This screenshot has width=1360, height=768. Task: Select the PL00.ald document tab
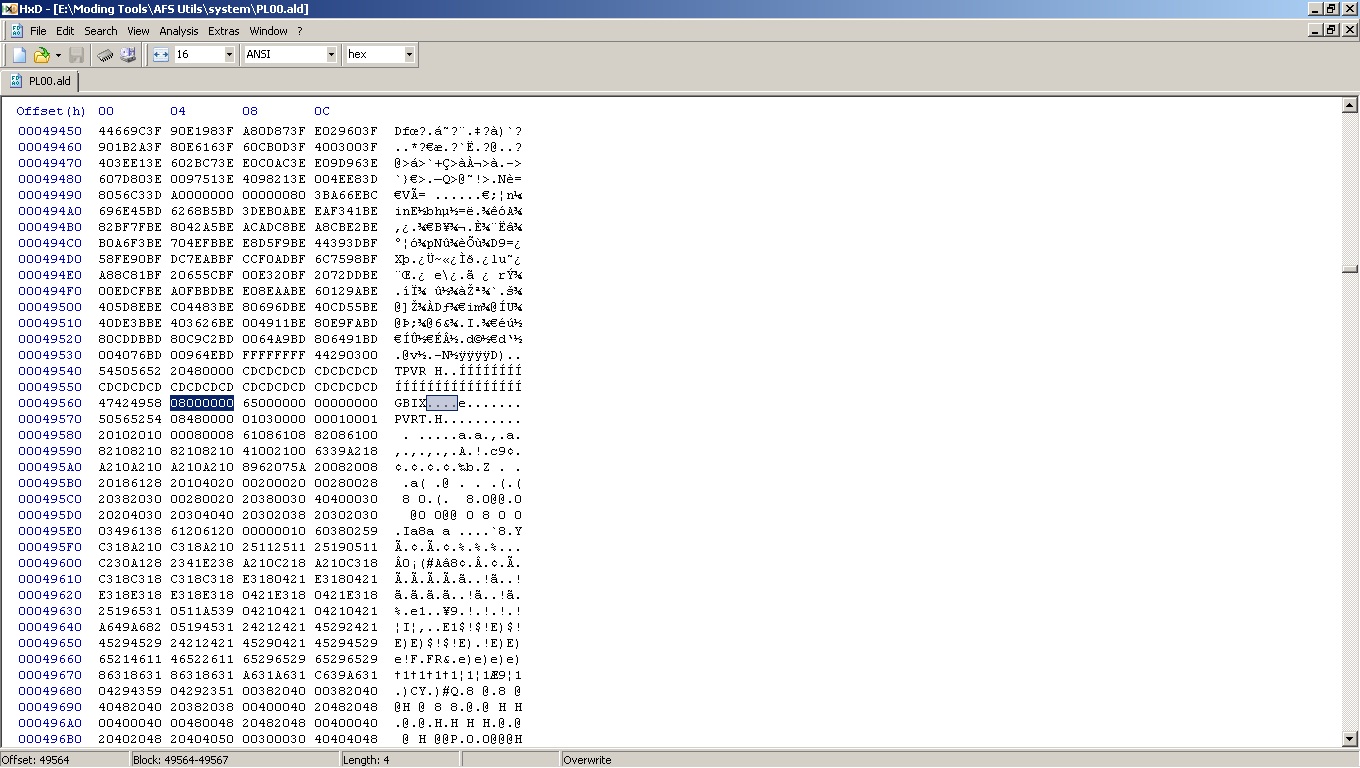coord(40,81)
